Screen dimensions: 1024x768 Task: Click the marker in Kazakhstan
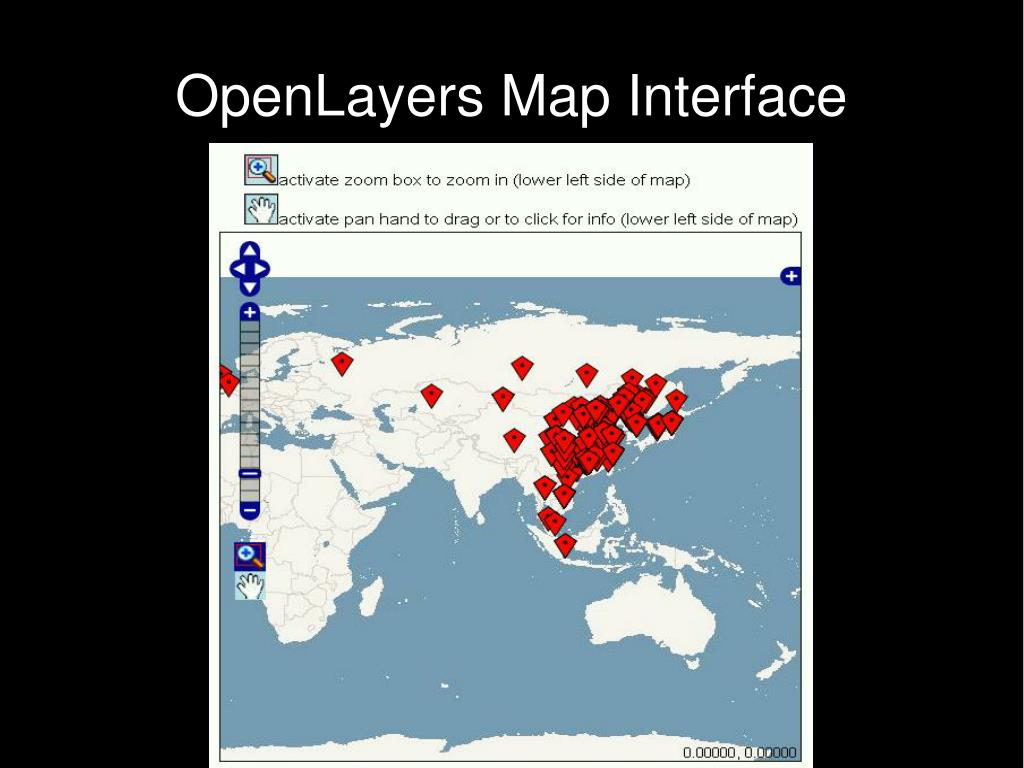432,395
